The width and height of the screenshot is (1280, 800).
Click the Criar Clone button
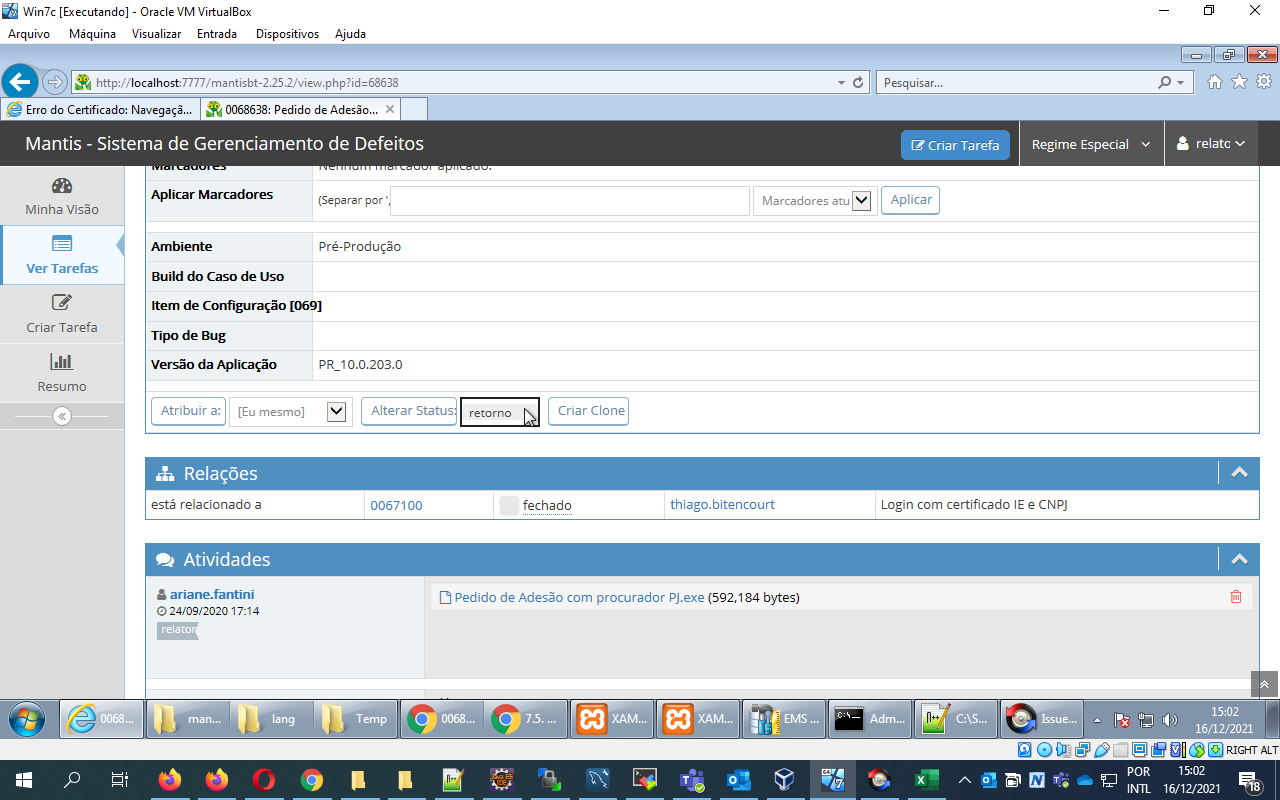pos(589,411)
